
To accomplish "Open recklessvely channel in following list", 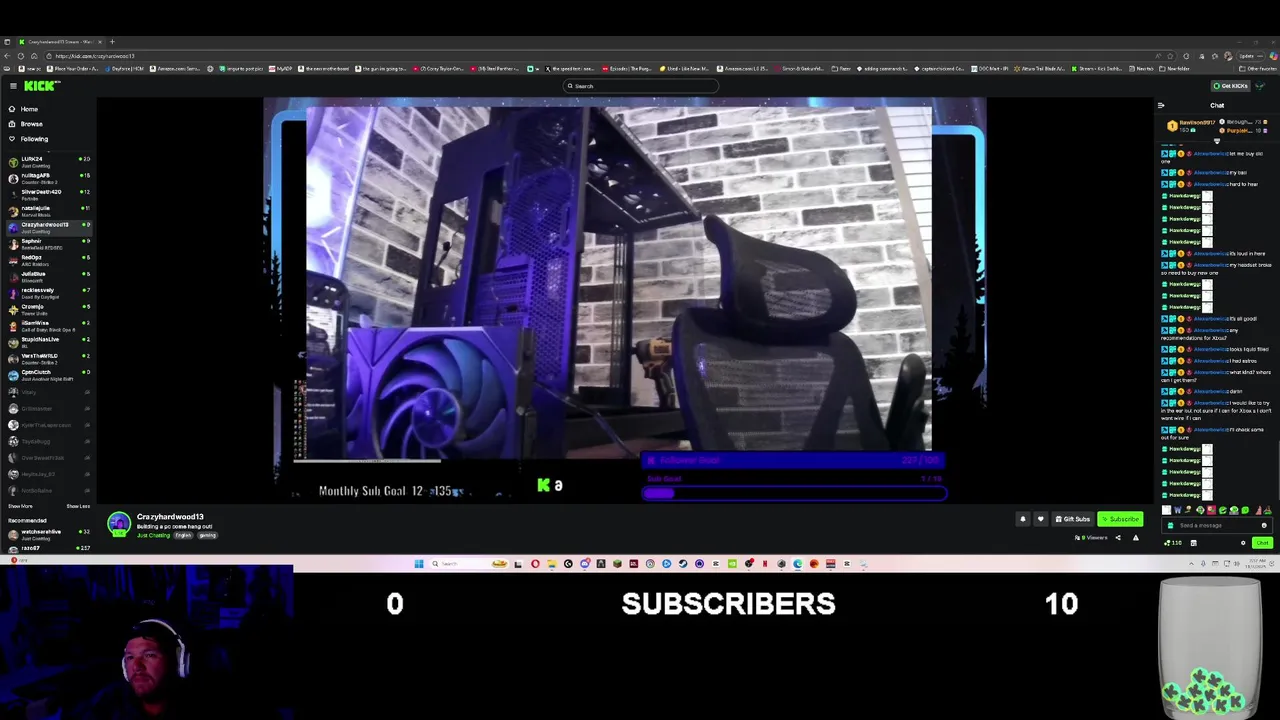I will tap(48, 292).
